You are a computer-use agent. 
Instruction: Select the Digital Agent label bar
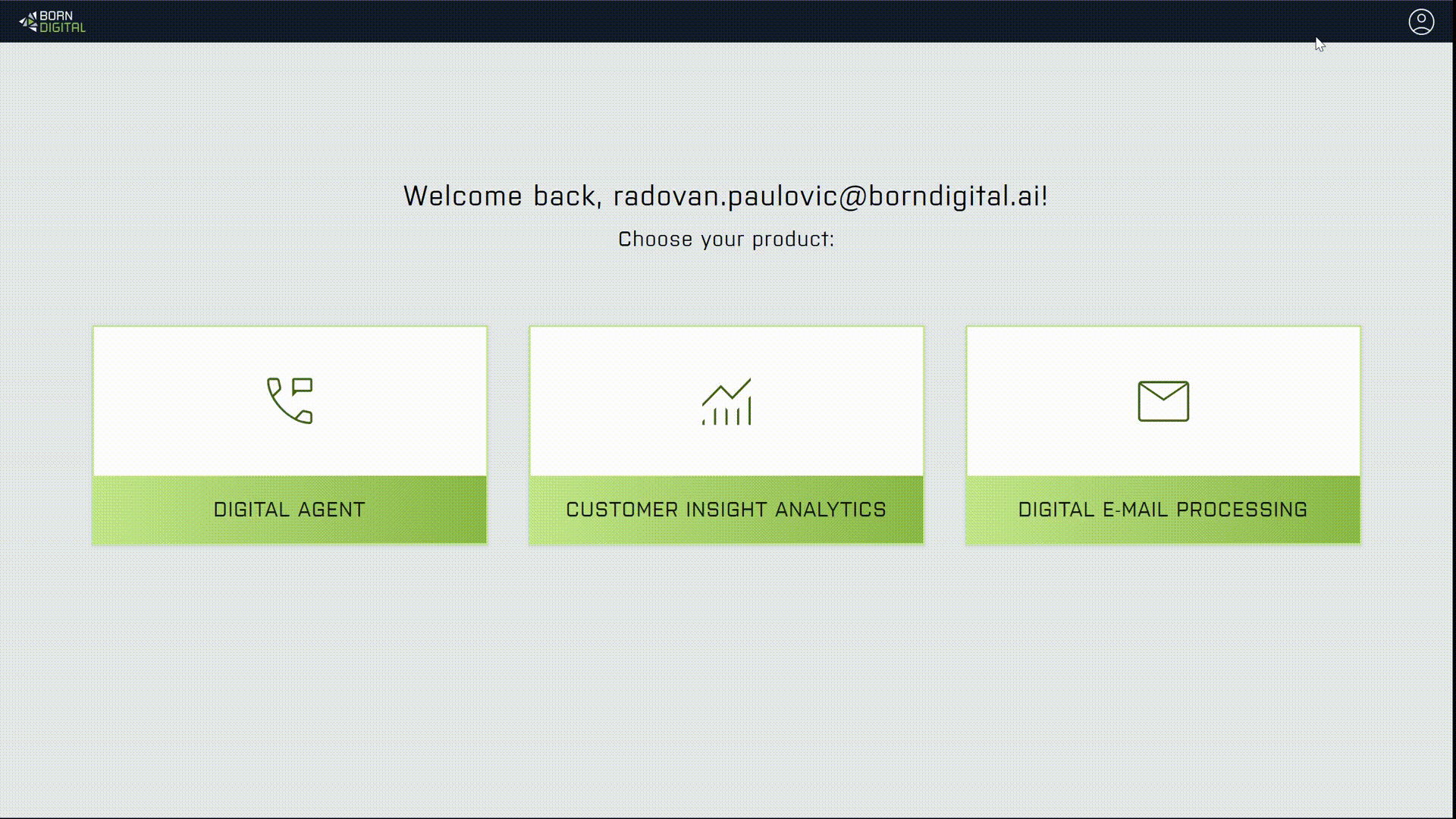point(290,510)
